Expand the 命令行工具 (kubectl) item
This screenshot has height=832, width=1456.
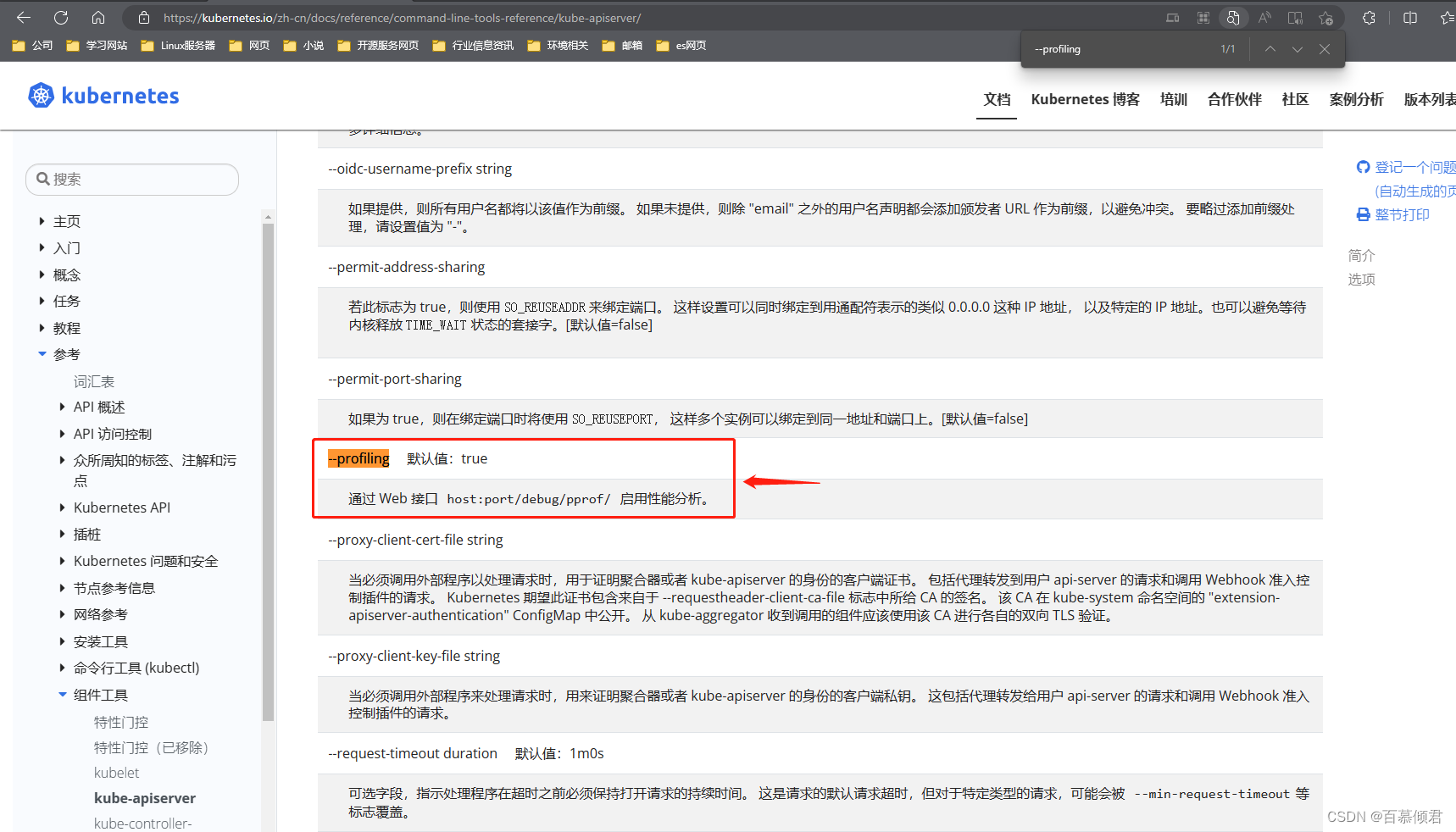click(62, 668)
